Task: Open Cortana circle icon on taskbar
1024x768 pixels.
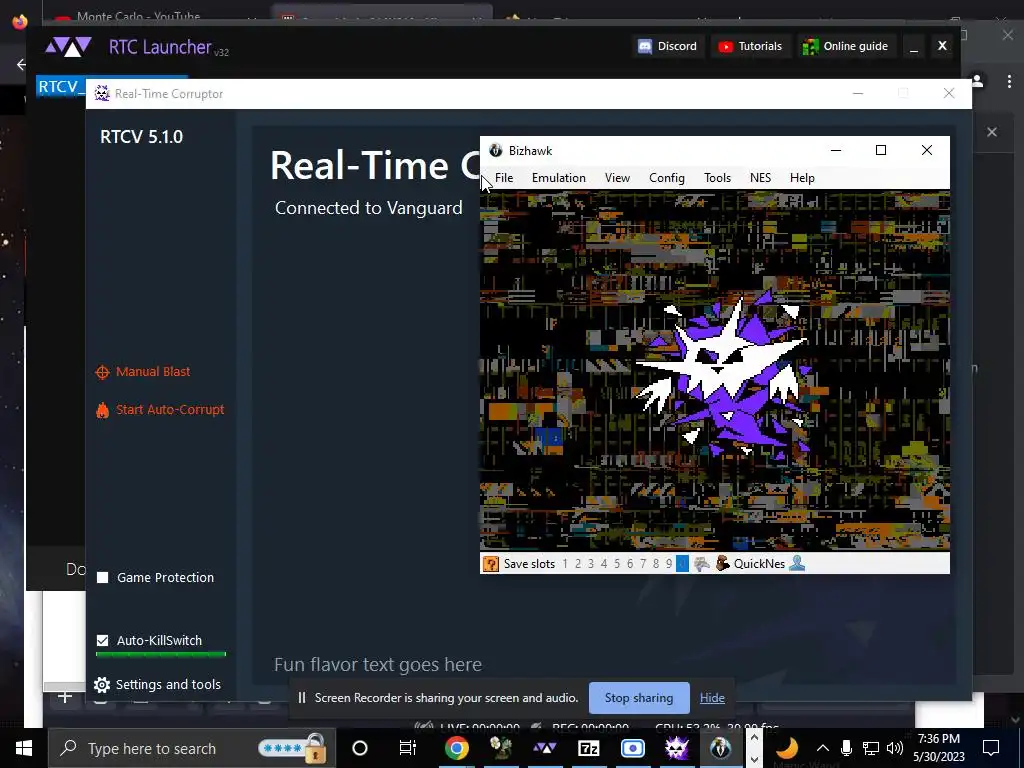Action: [360, 748]
